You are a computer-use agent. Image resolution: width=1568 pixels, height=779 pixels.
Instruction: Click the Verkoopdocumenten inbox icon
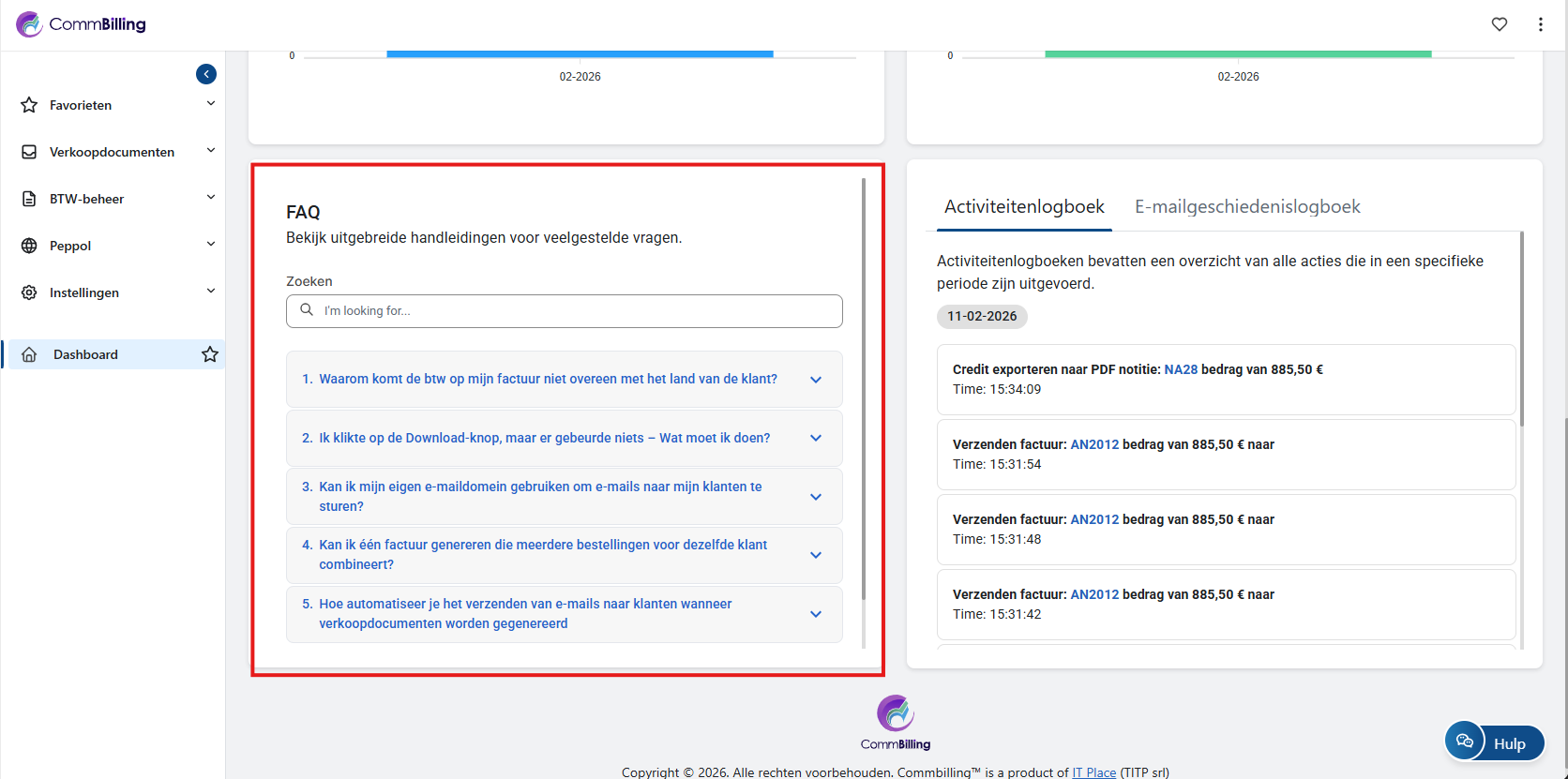click(29, 152)
